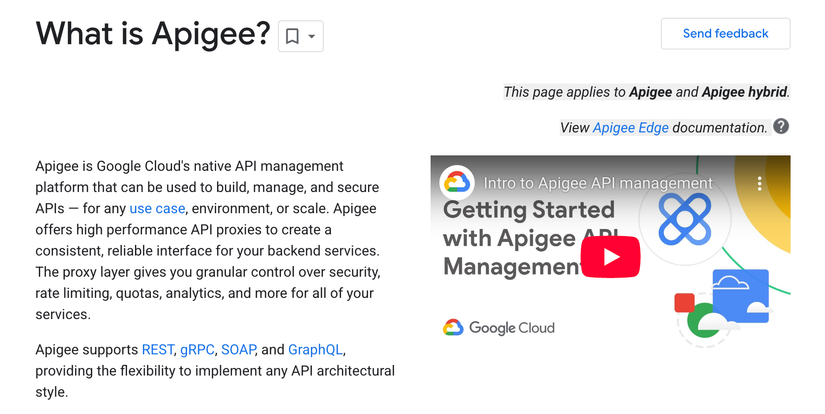Open the SOAP link
The width and height of the screenshot is (825, 414).
tap(238, 350)
